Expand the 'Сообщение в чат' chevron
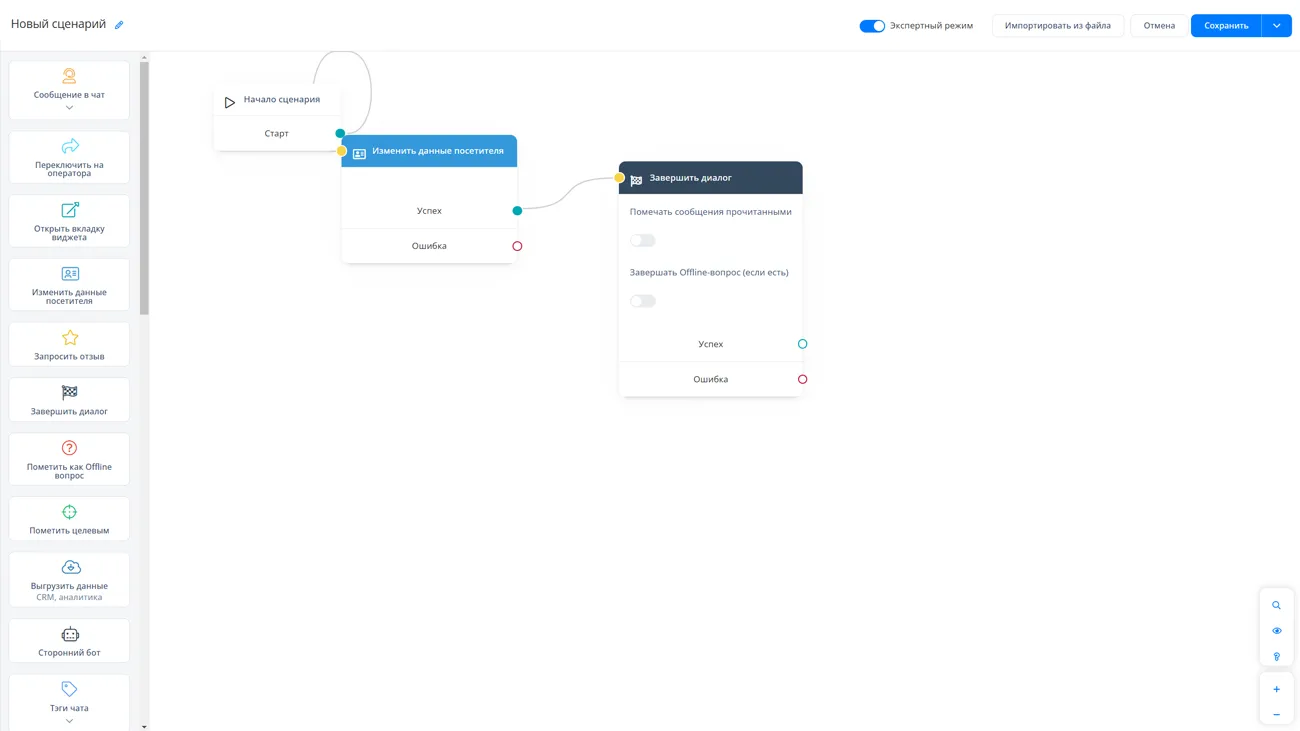1300x731 pixels. point(69,108)
